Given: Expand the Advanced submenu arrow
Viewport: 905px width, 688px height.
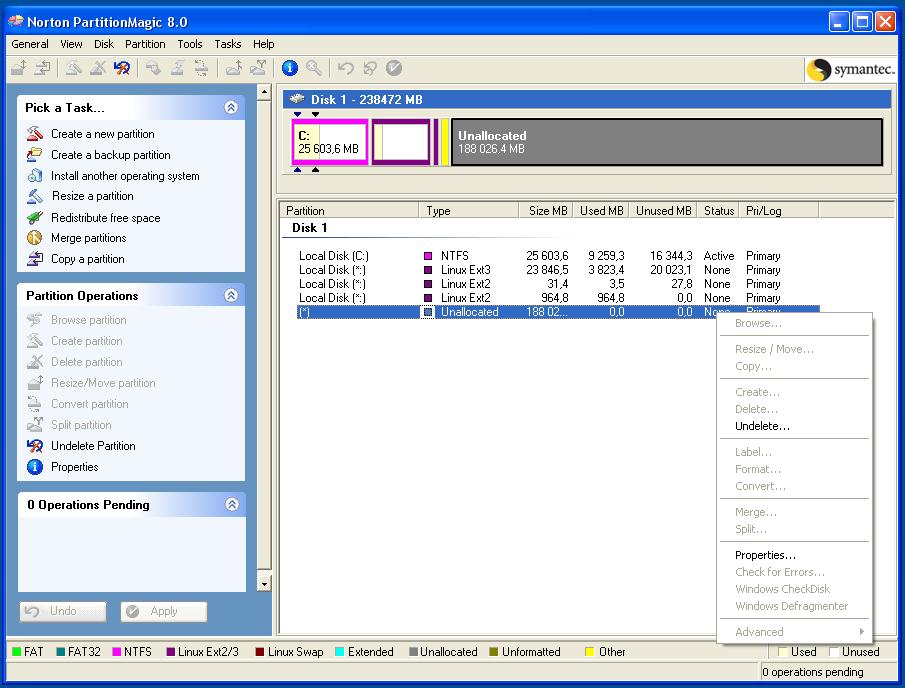Looking at the screenshot, I should point(861,631).
